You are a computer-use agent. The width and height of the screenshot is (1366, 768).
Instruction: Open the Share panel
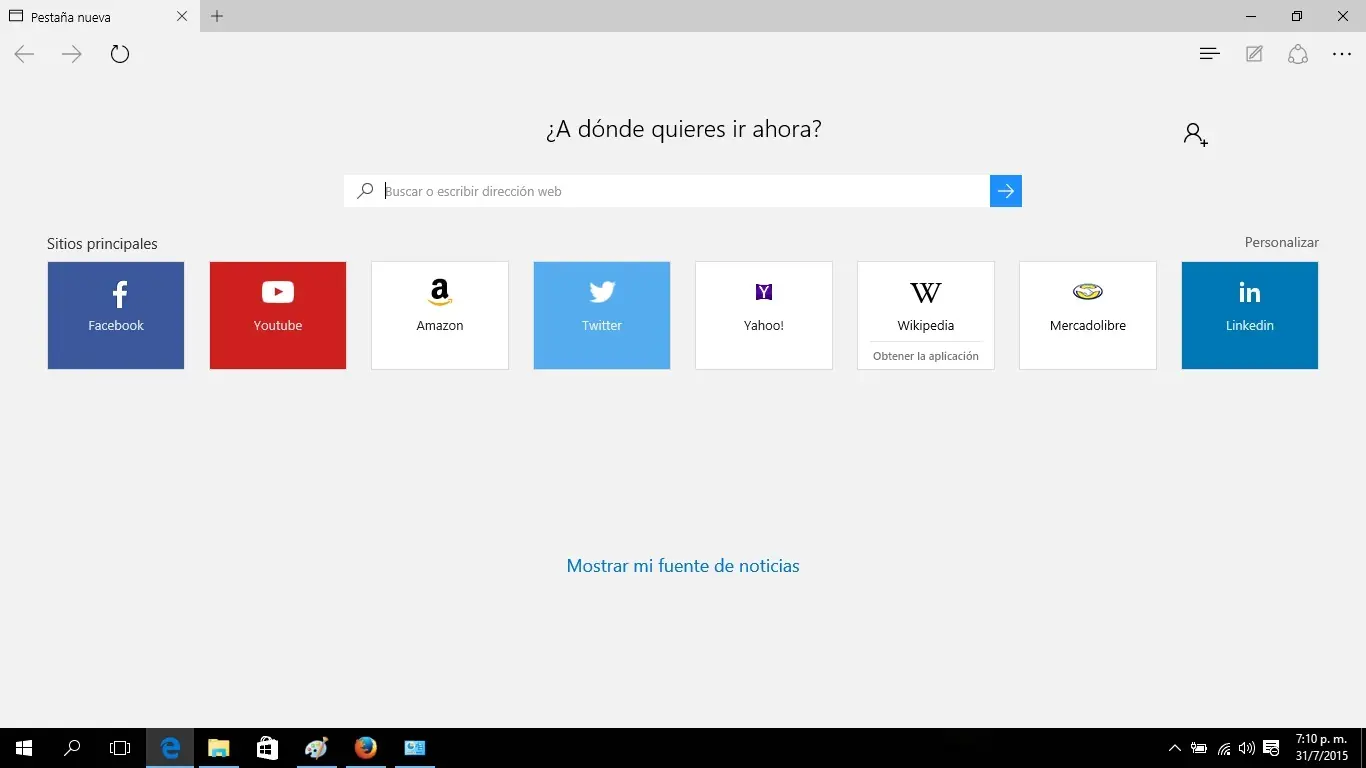coord(1297,53)
